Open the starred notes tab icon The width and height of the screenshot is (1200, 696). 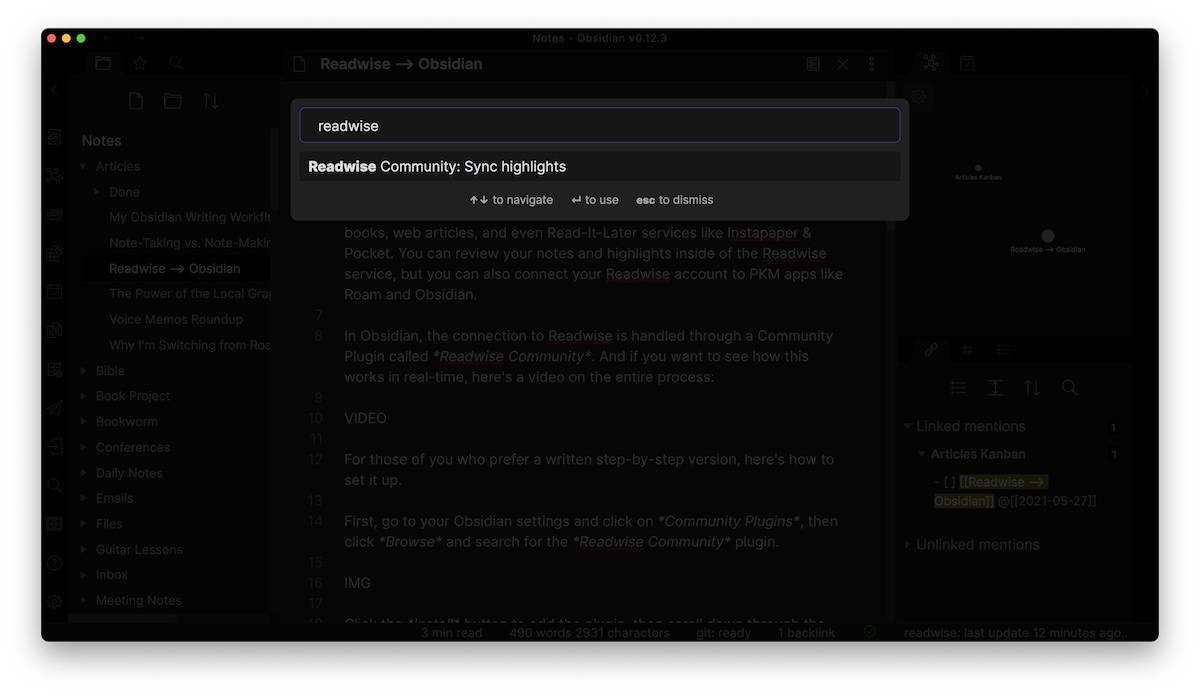140,63
